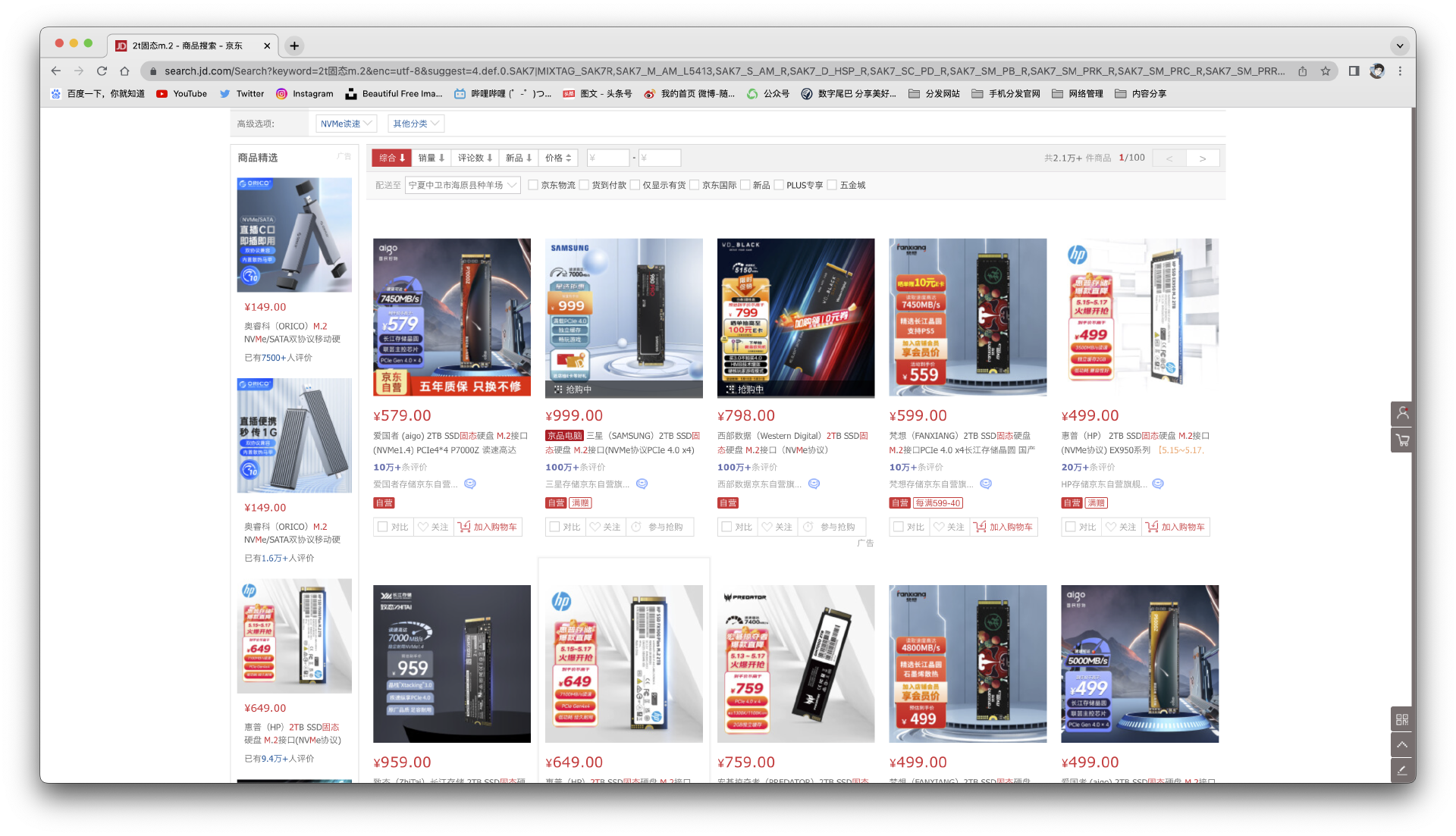Image resolution: width=1456 pixels, height=836 pixels.
Task: Reload the current page
Action: click(x=102, y=71)
